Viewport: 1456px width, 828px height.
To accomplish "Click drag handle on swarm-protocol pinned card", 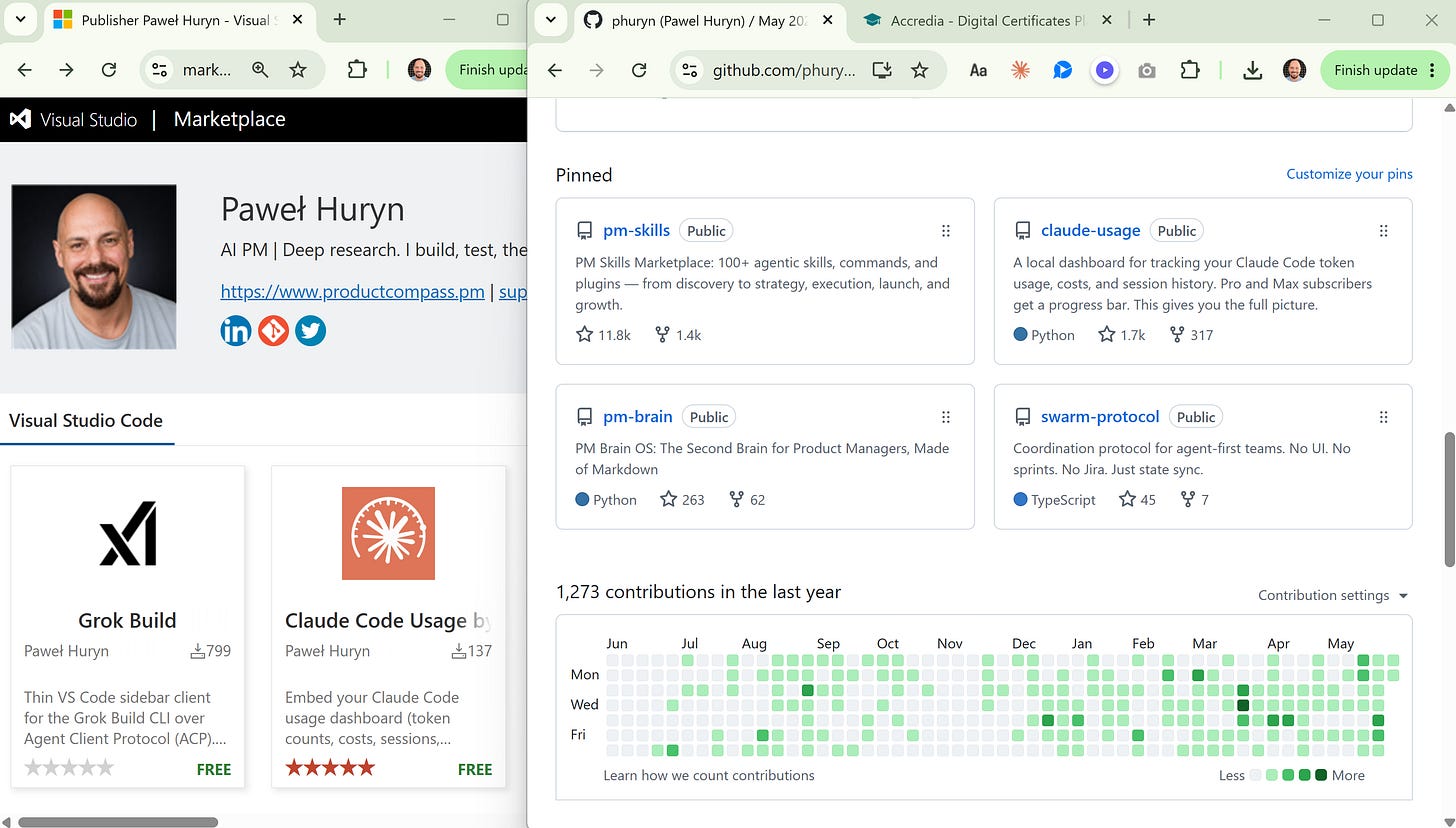I will (1384, 417).
